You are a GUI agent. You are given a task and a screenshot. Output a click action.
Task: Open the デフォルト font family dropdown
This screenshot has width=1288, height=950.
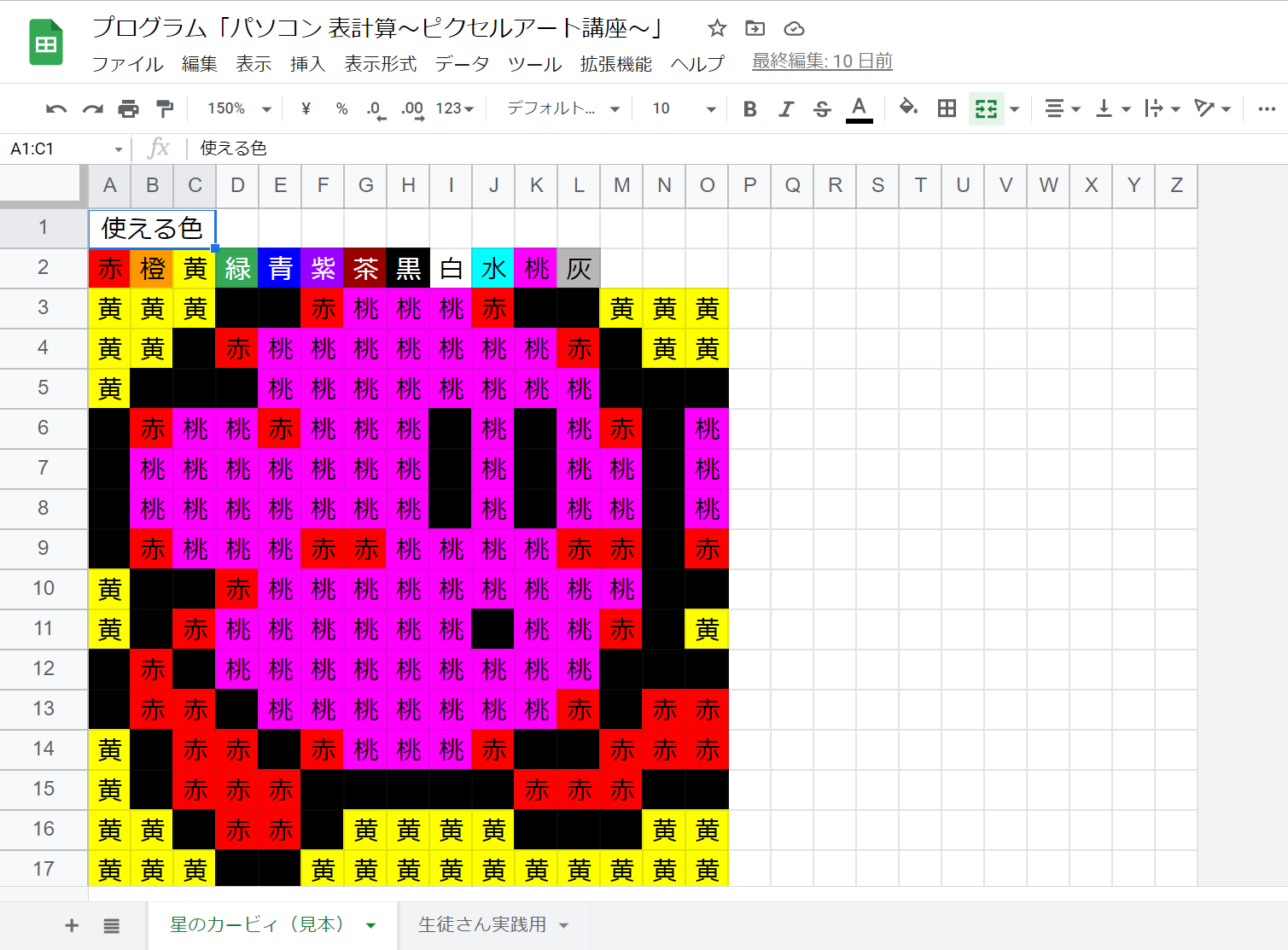[x=563, y=108]
